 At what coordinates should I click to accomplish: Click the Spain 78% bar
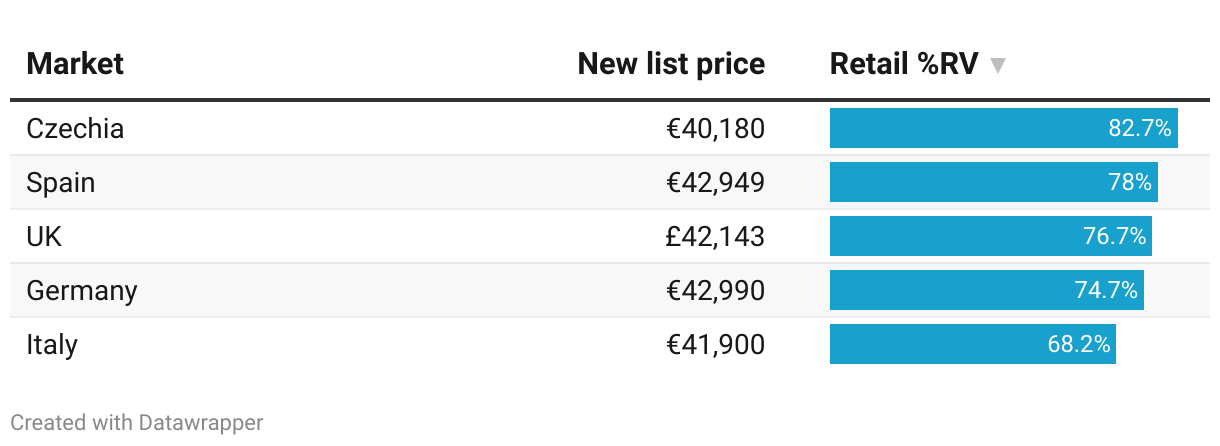click(993, 183)
